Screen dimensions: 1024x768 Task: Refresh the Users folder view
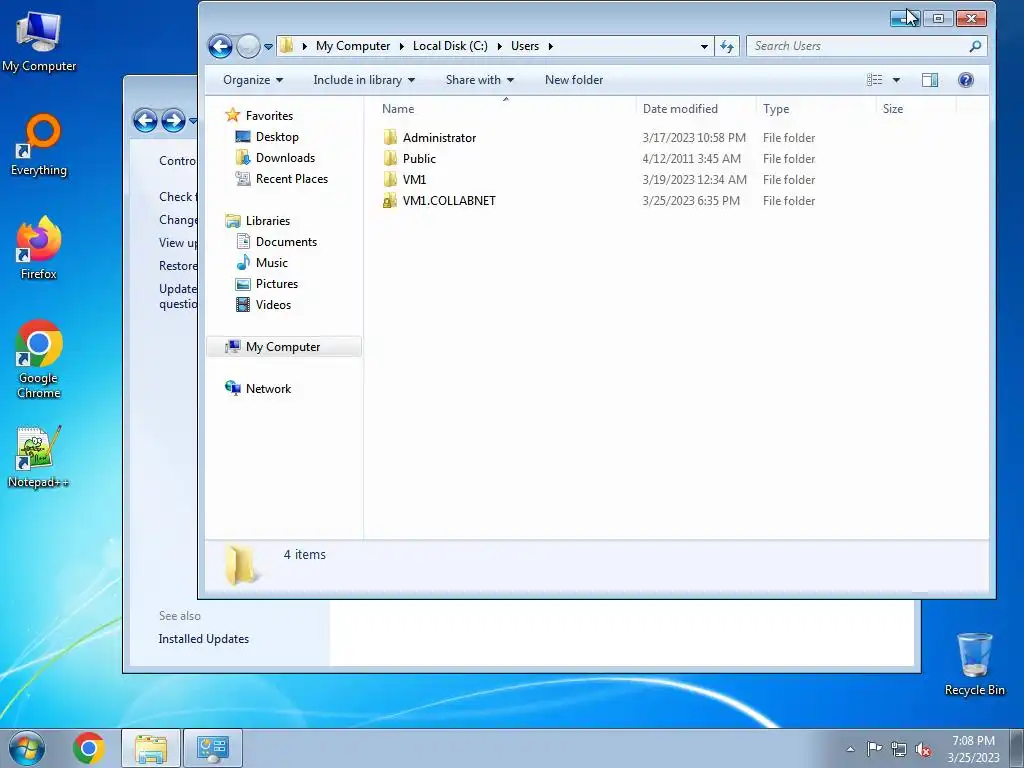727,46
